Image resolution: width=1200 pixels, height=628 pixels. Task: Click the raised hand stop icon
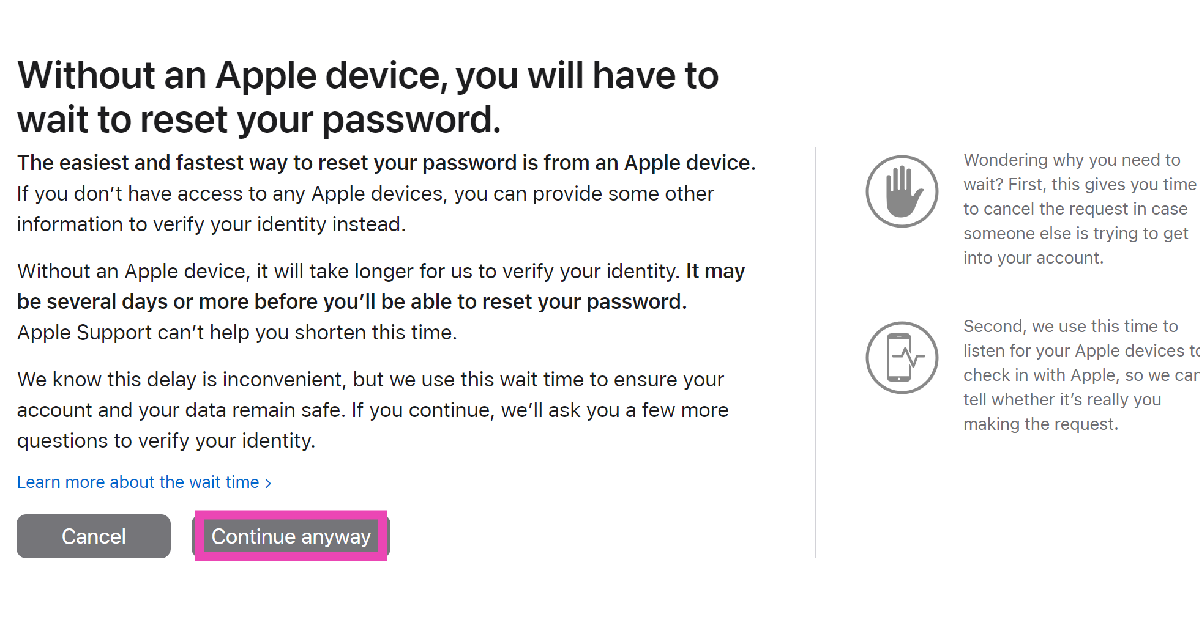point(901,190)
